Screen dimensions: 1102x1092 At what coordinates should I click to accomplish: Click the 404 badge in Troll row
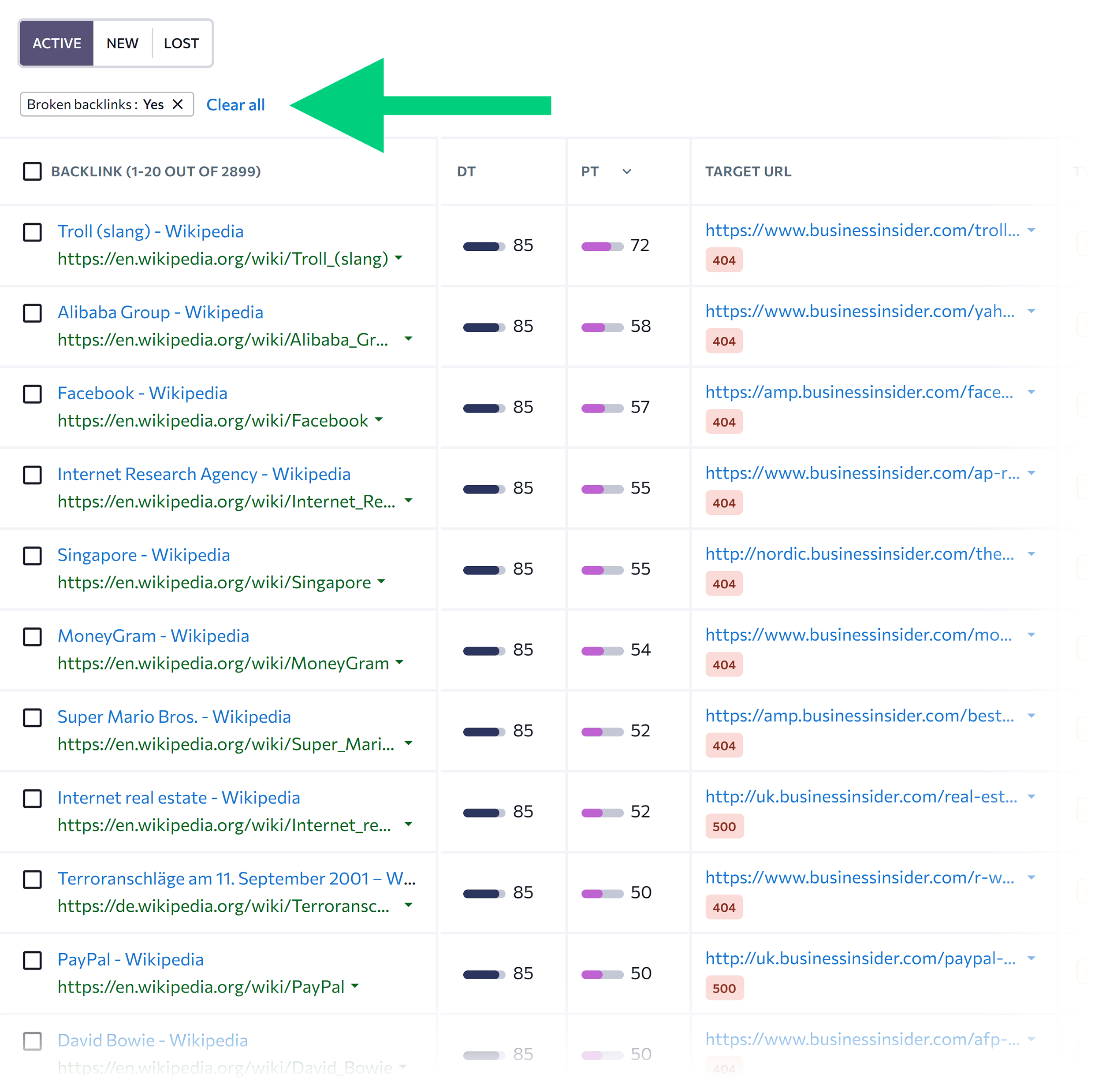724,260
